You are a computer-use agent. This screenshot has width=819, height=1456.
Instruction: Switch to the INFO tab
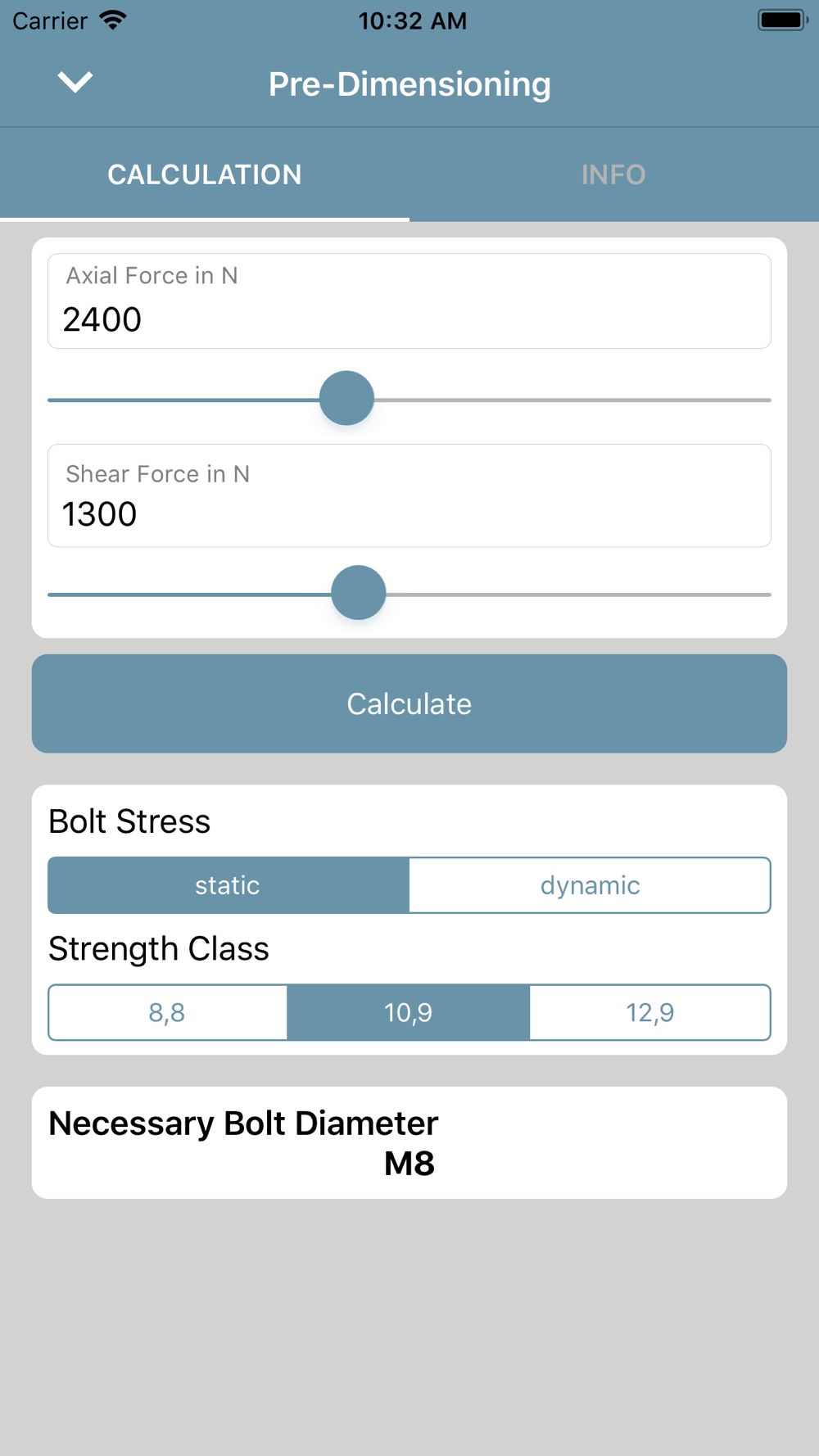tap(613, 174)
